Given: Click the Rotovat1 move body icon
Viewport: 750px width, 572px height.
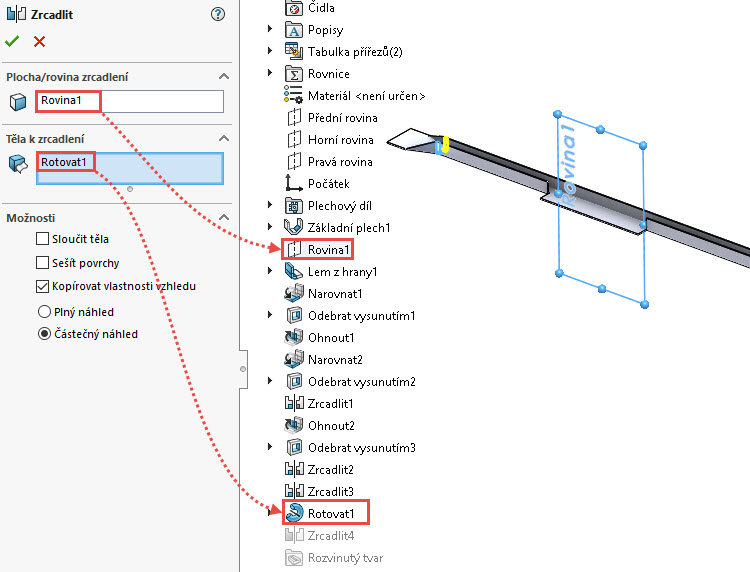Looking at the screenshot, I should [x=294, y=513].
